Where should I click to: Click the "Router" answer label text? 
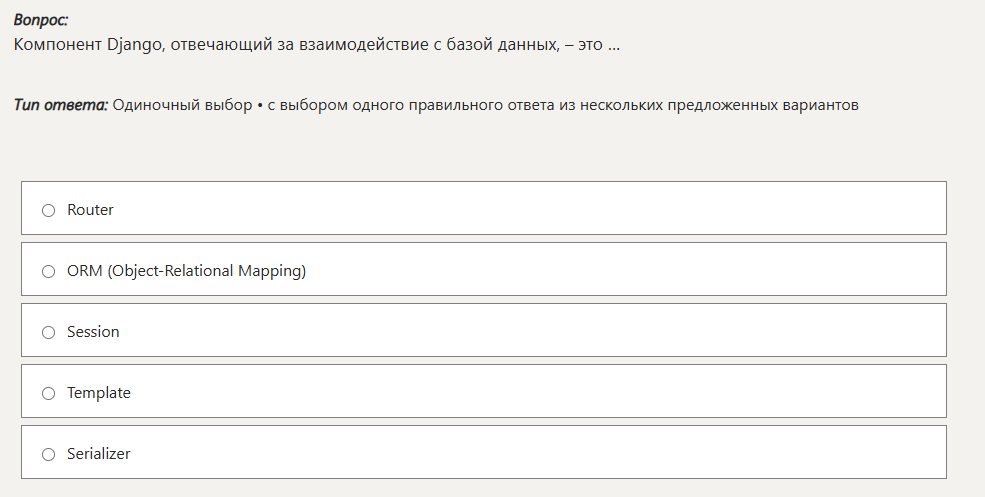pyautogui.click(x=90, y=210)
